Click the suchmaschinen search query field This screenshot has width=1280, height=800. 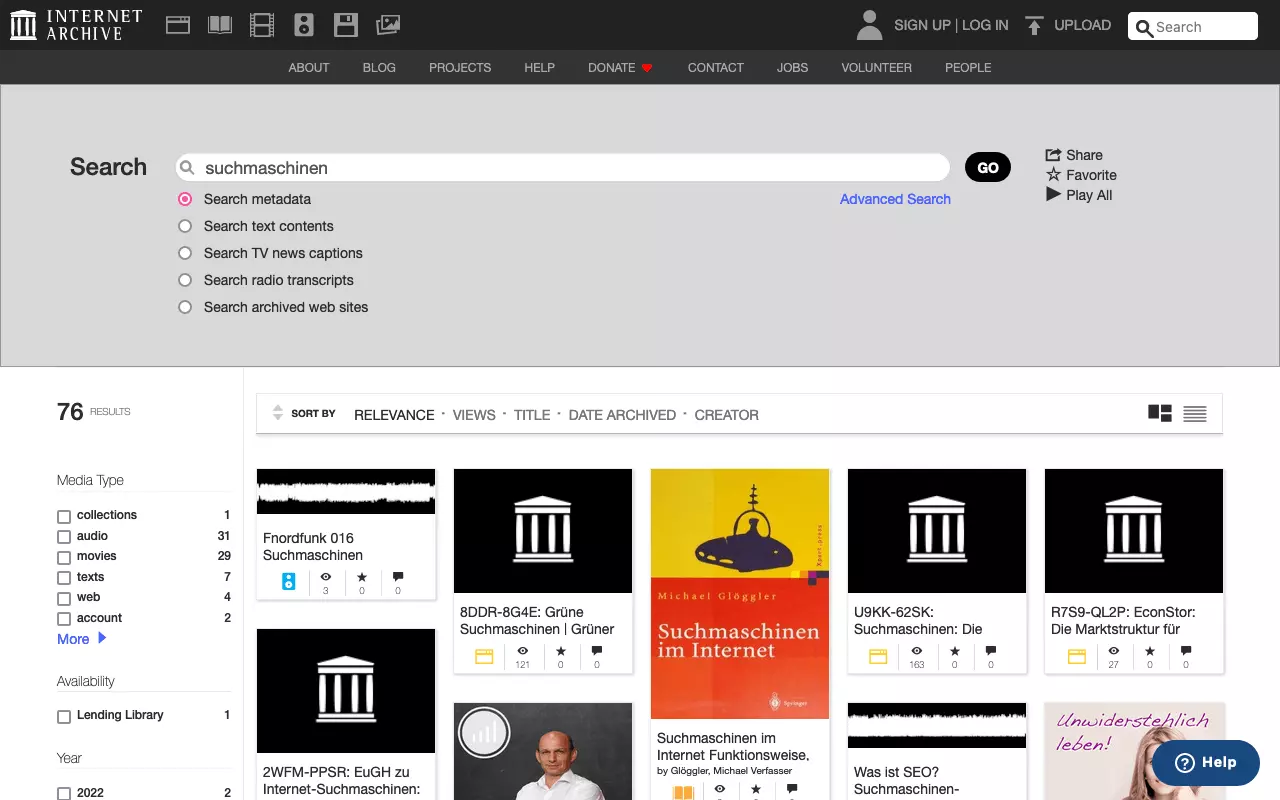click(x=562, y=168)
